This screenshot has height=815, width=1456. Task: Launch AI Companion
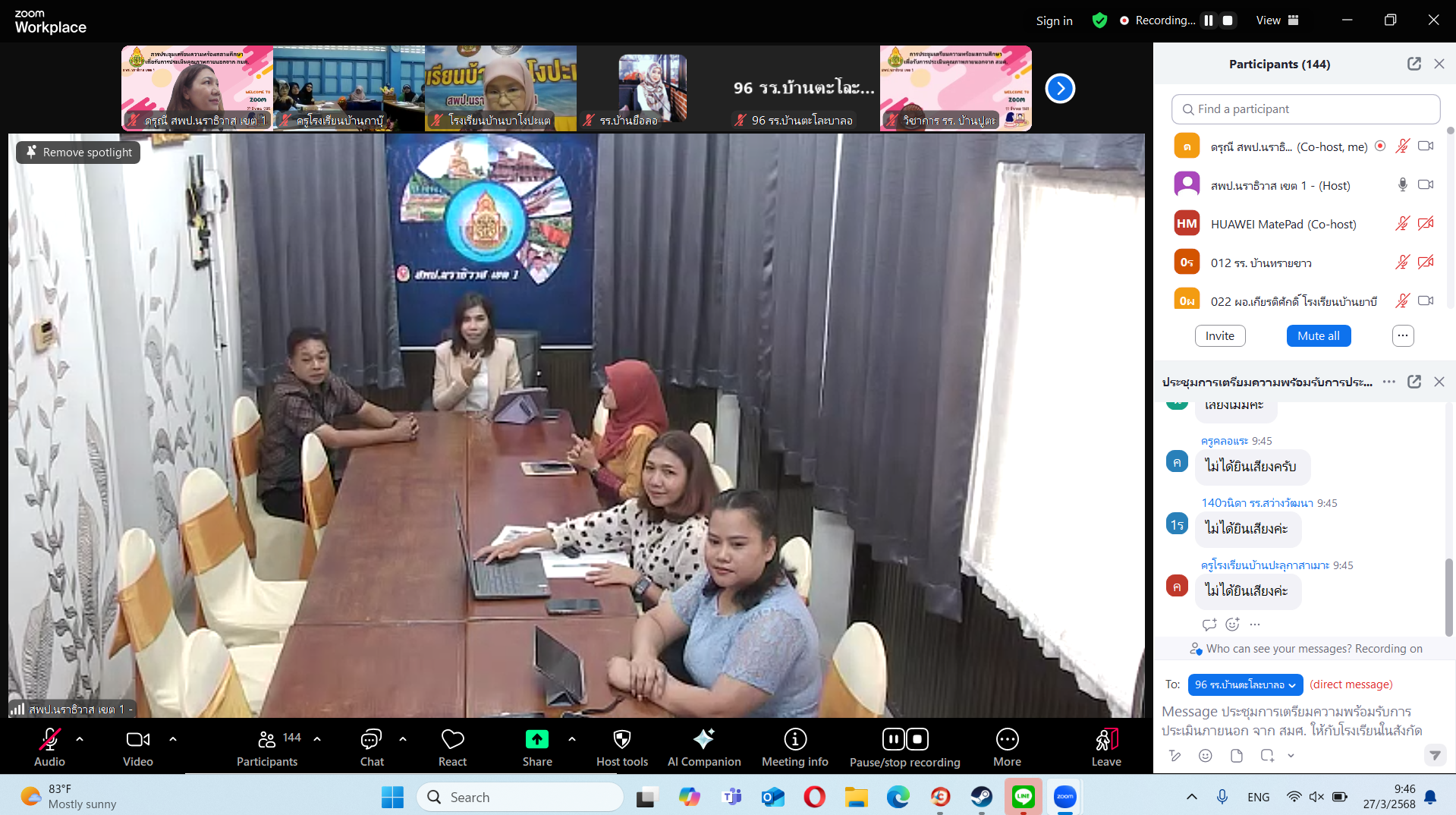pos(703,740)
